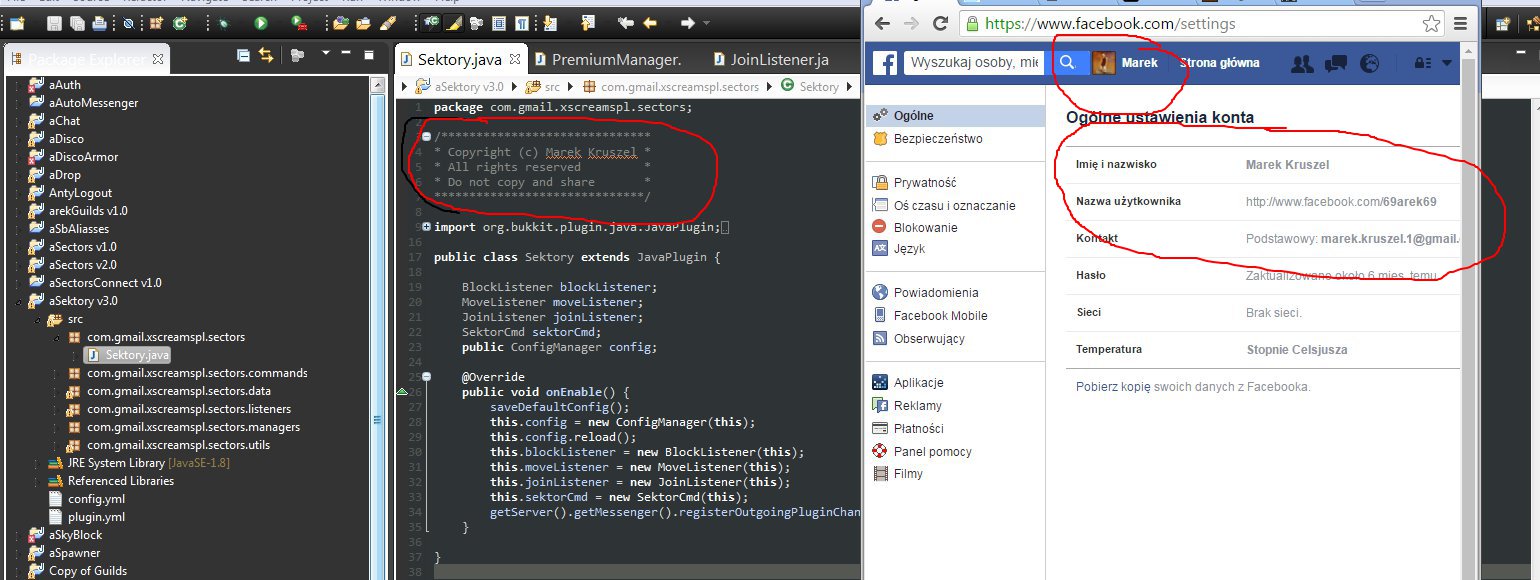Image resolution: width=1540 pixels, height=580 pixels.
Task: Open Facebook account dropdown arrow
Action: point(1446,63)
